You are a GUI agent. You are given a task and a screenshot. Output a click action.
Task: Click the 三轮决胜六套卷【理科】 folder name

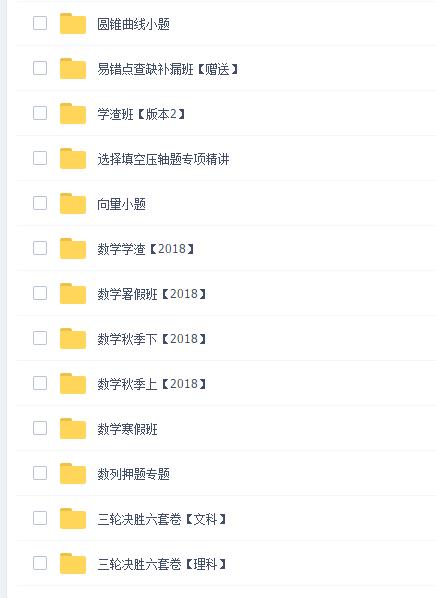[162, 564]
